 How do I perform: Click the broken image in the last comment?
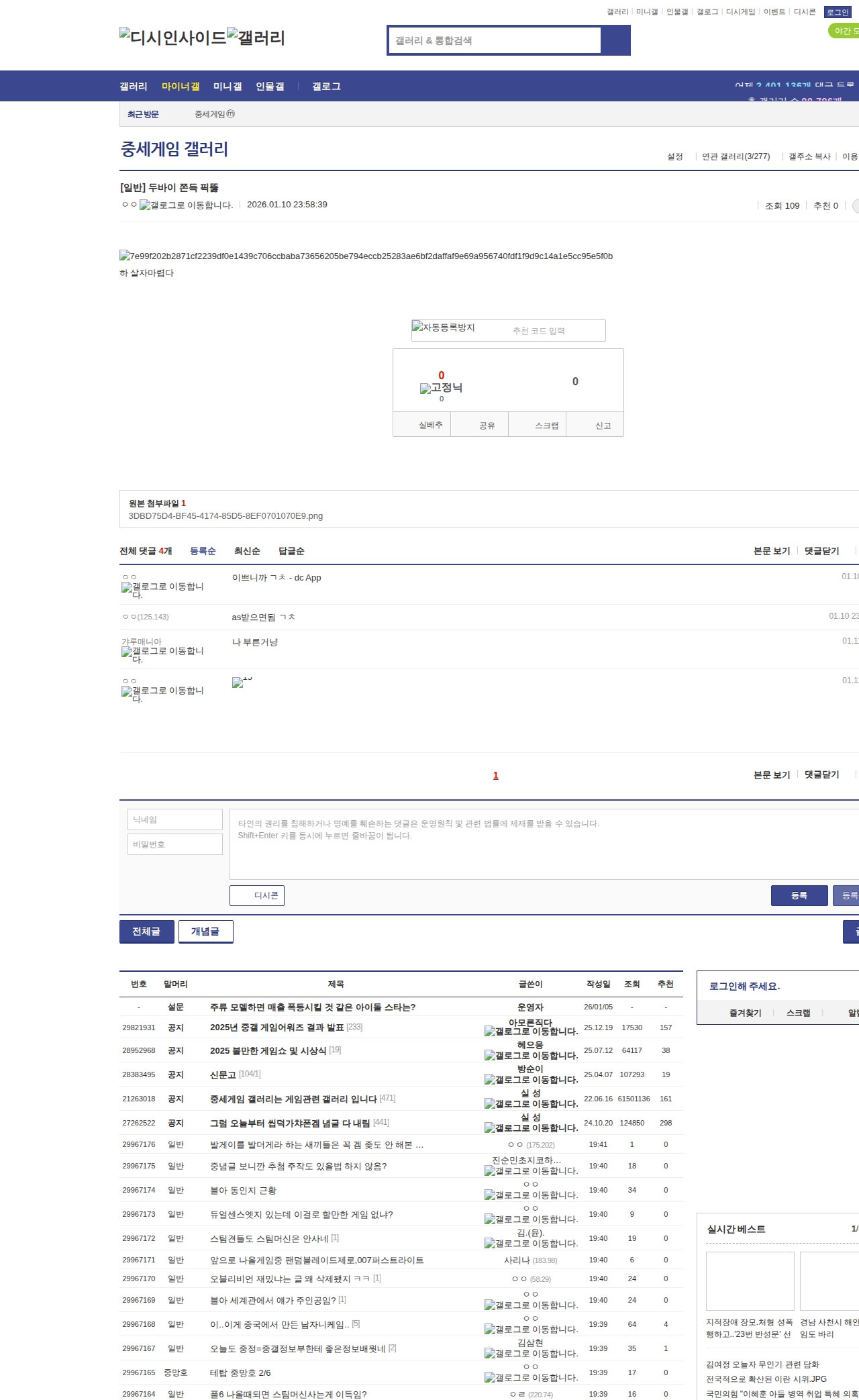pos(238,683)
